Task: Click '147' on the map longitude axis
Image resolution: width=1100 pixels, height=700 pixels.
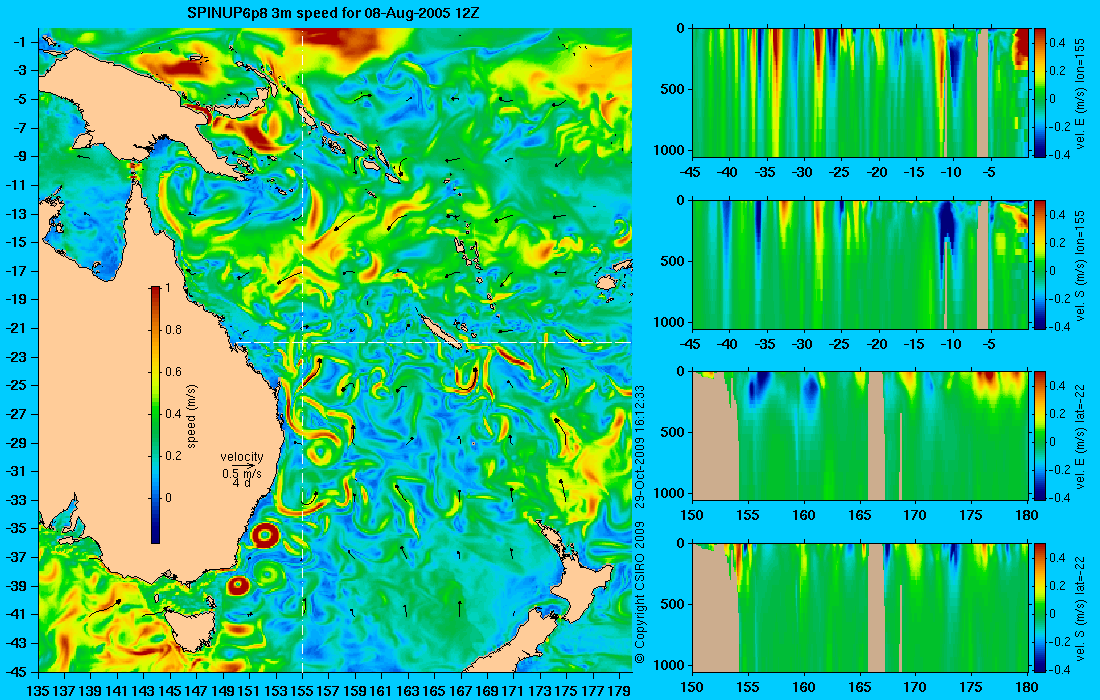Action: (x=196, y=691)
